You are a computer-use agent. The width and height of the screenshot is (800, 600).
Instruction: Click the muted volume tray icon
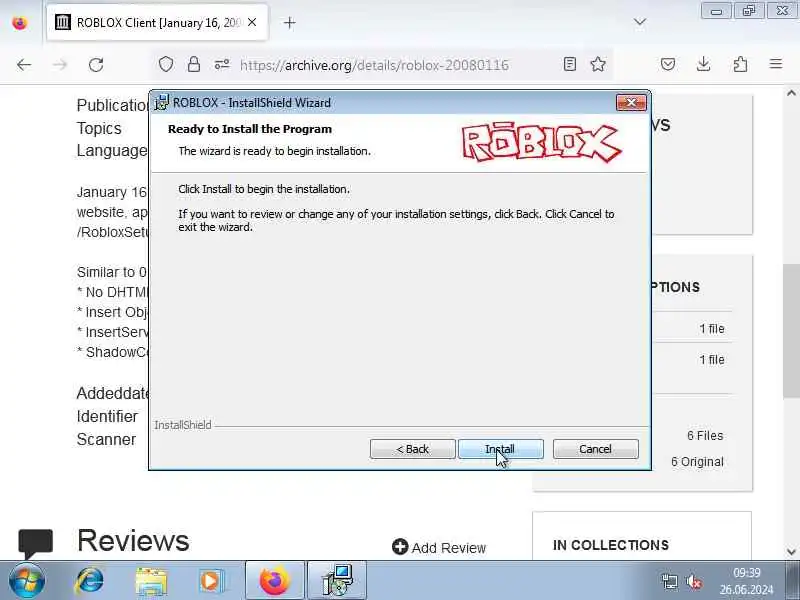click(694, 581)
